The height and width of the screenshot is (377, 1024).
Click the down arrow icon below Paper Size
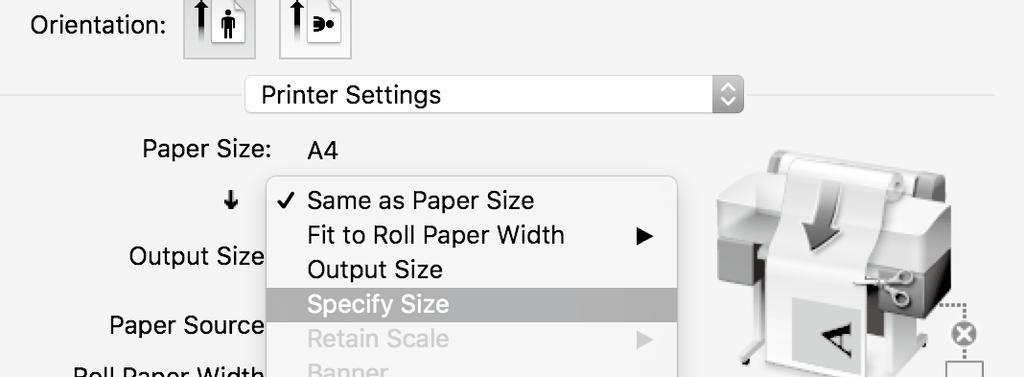pos(231,201)
